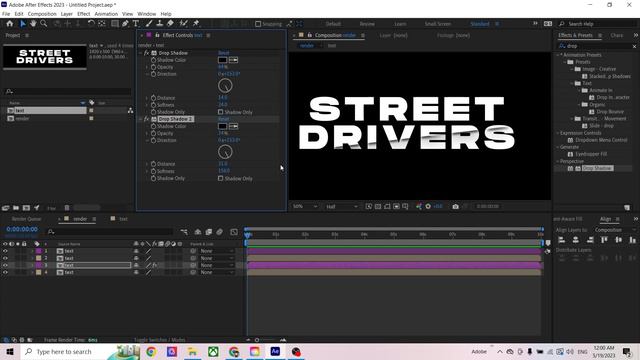Select the Home icon in toolbar
Image resolution: width=640 pixels, height=360 pixels.
click(10, 24)
